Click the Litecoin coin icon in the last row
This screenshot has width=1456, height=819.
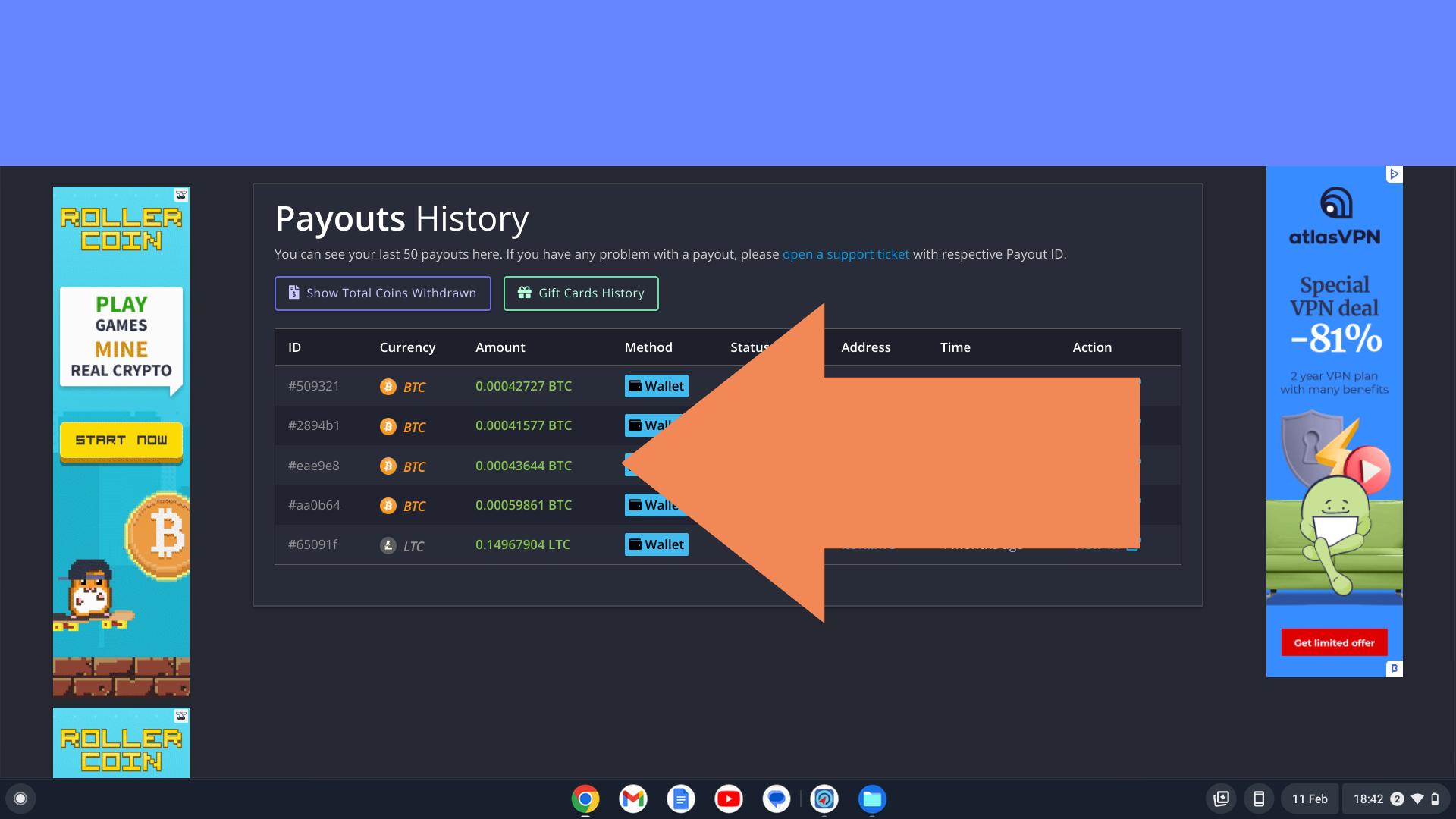click(388, 545)
